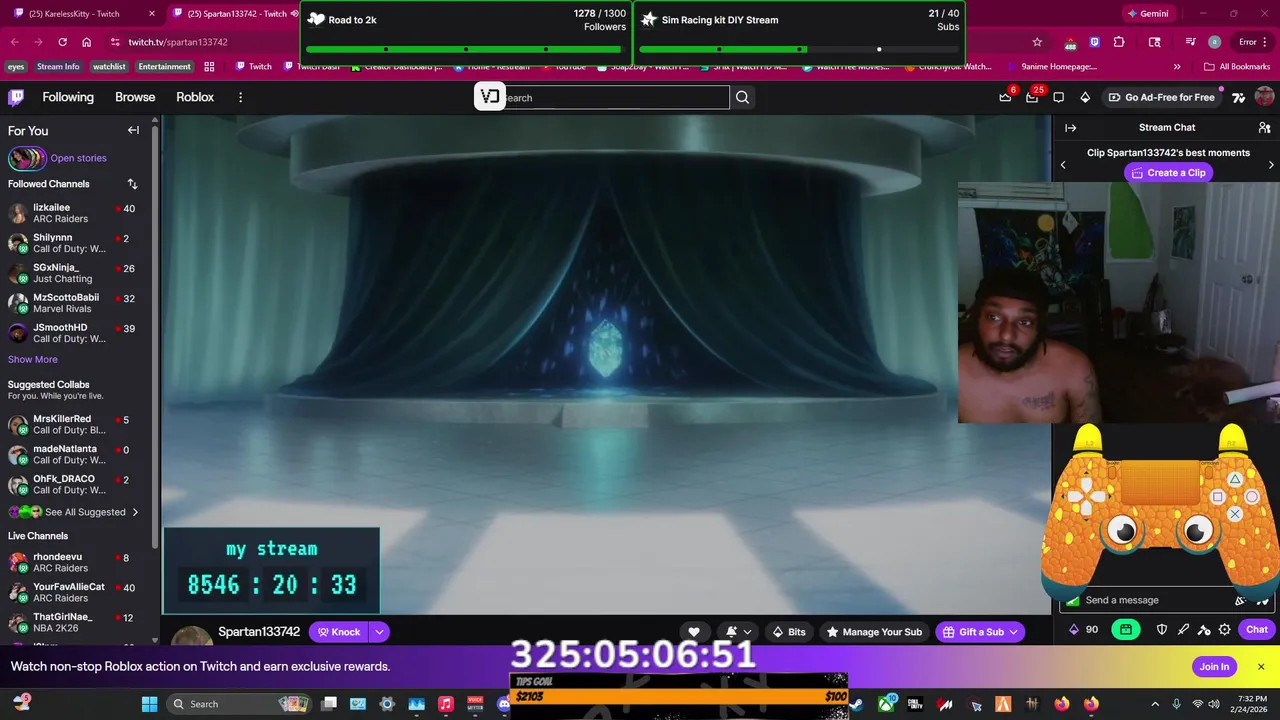The image size is (1280, 720).
Task: Open the Stream Info bookmark
Action: 58,67
